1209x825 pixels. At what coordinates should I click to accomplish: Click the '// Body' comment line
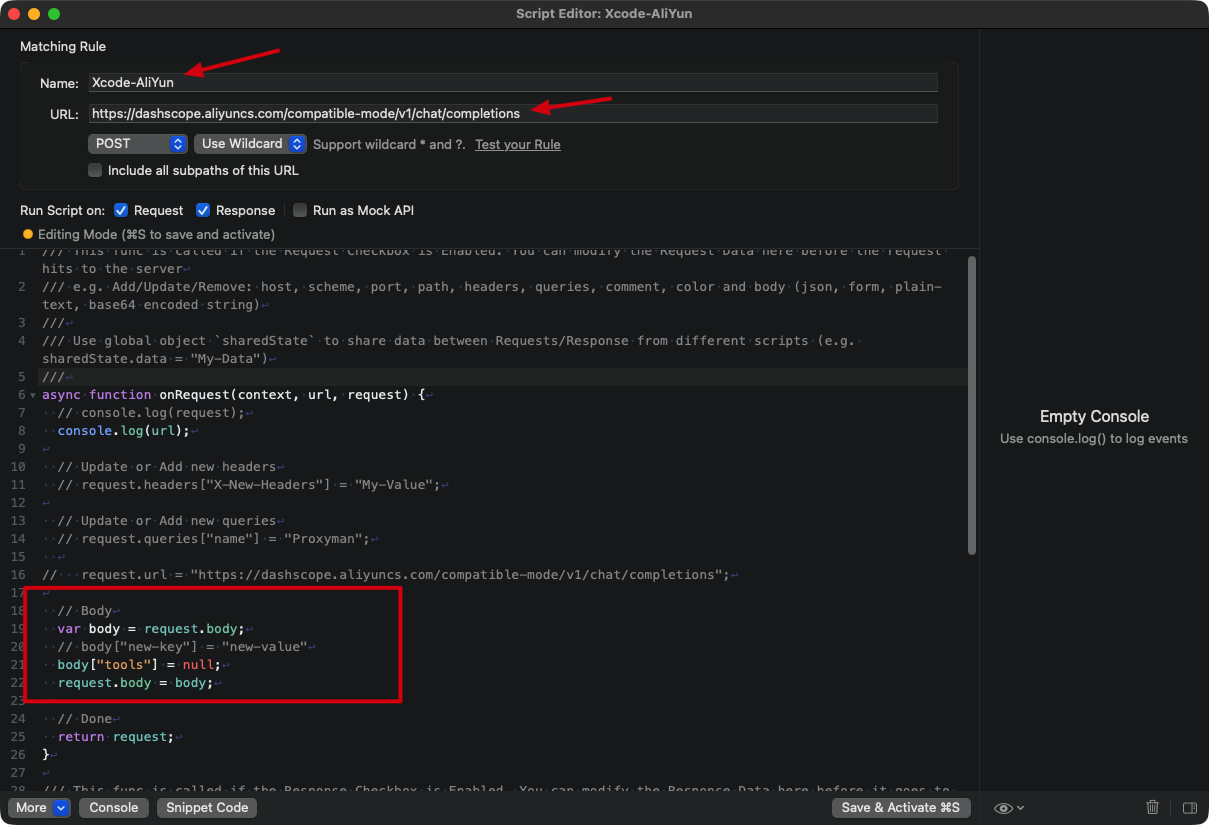[x=85, y=610]
